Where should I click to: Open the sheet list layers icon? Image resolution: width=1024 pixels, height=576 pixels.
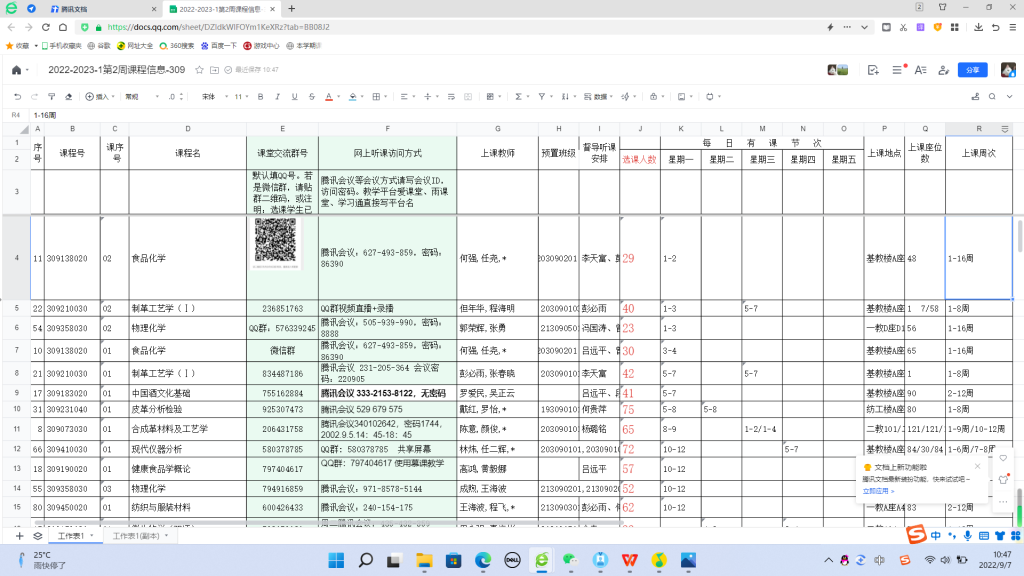point(37,536)
